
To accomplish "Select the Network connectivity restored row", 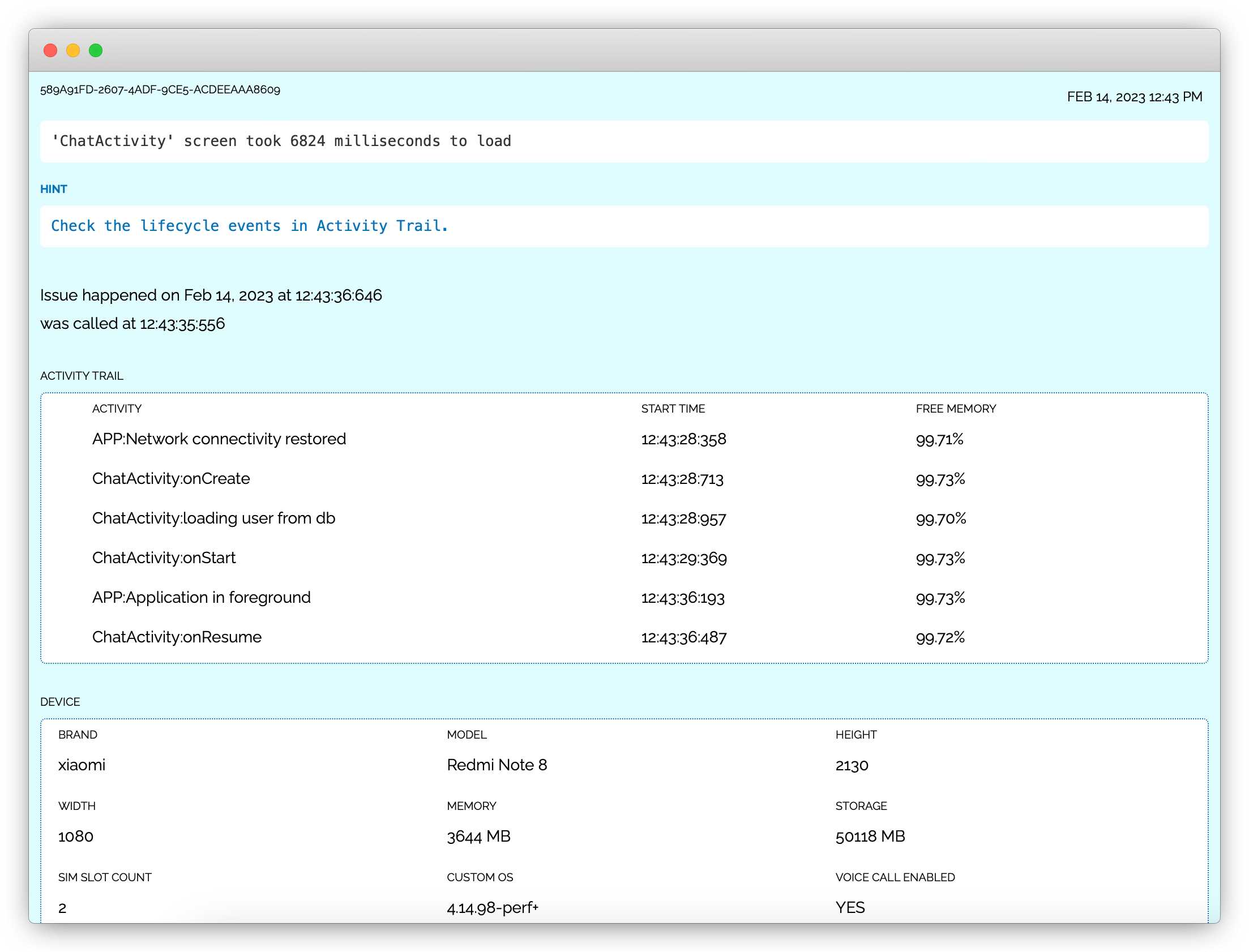I will coord(219,439).
